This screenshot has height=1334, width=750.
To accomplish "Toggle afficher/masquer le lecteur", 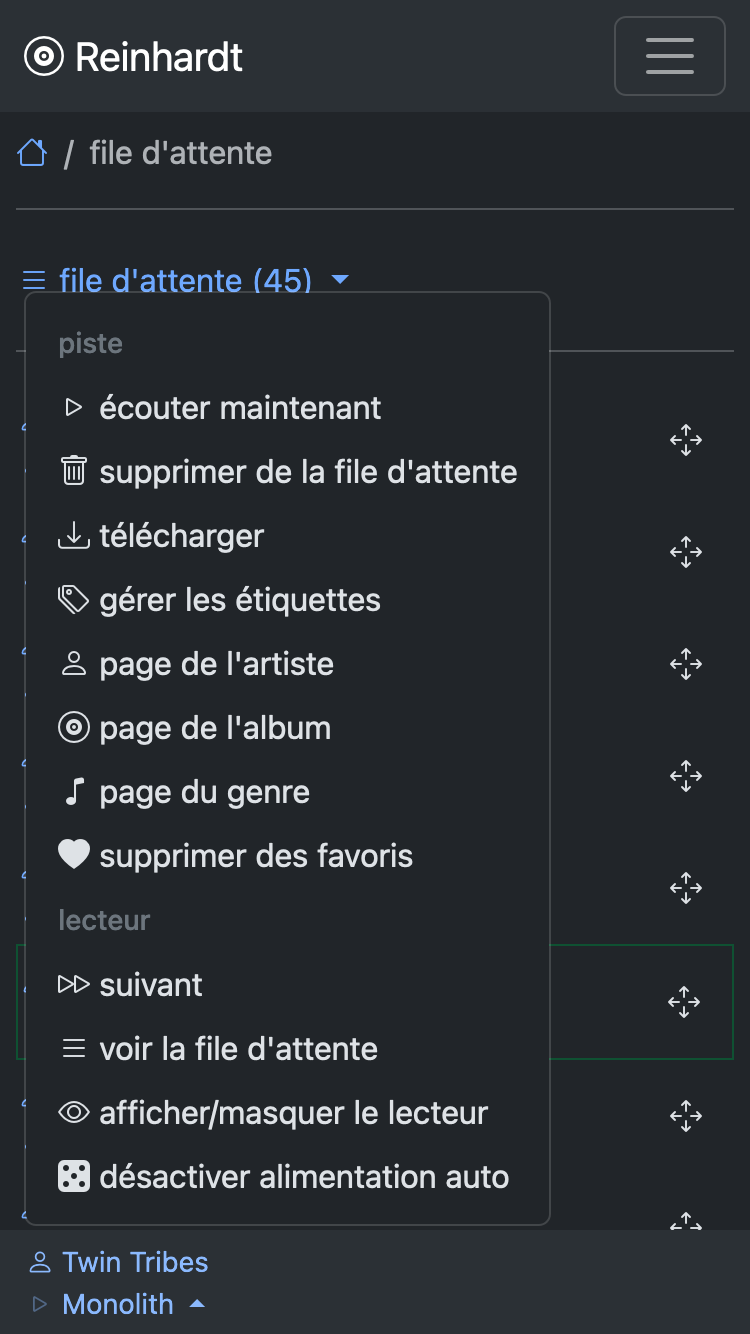I will point(293,1113).
